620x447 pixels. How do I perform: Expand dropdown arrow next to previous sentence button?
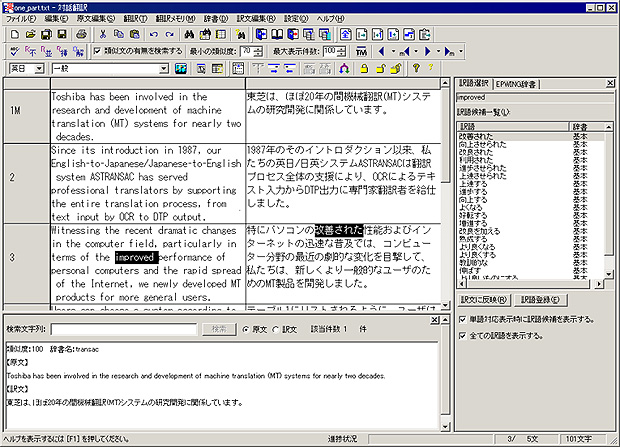click(393, 51)
